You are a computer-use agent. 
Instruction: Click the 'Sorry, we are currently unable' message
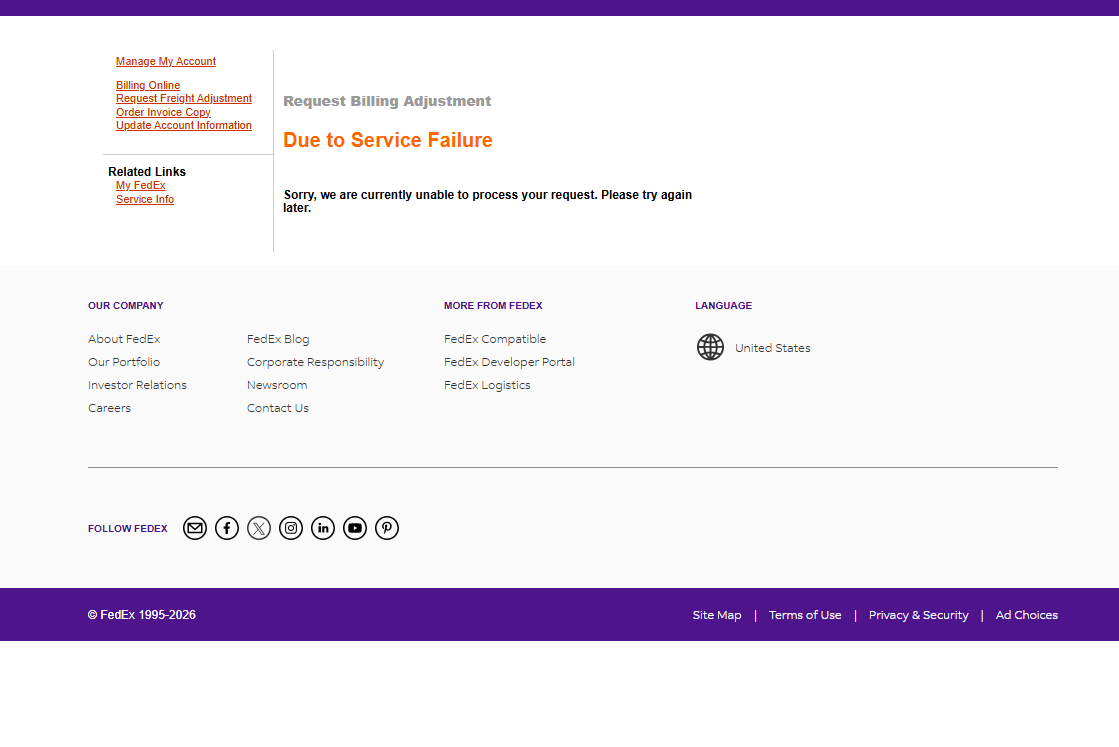pyautogui.click(x=487, y=201)
